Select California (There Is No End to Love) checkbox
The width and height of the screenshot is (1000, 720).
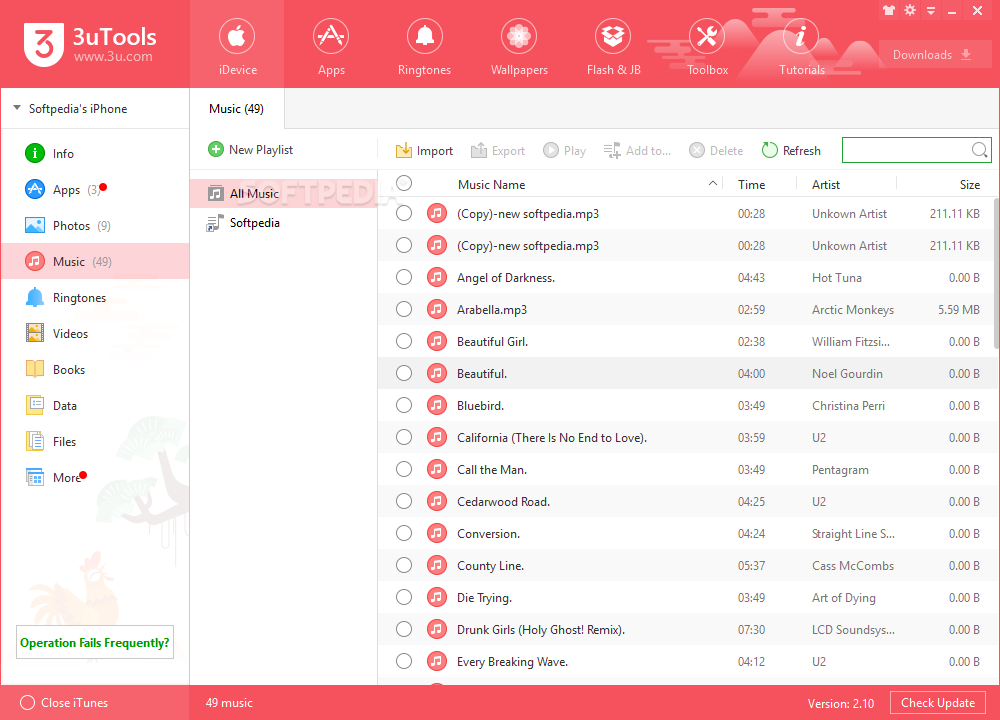click(x=404, y=437)
